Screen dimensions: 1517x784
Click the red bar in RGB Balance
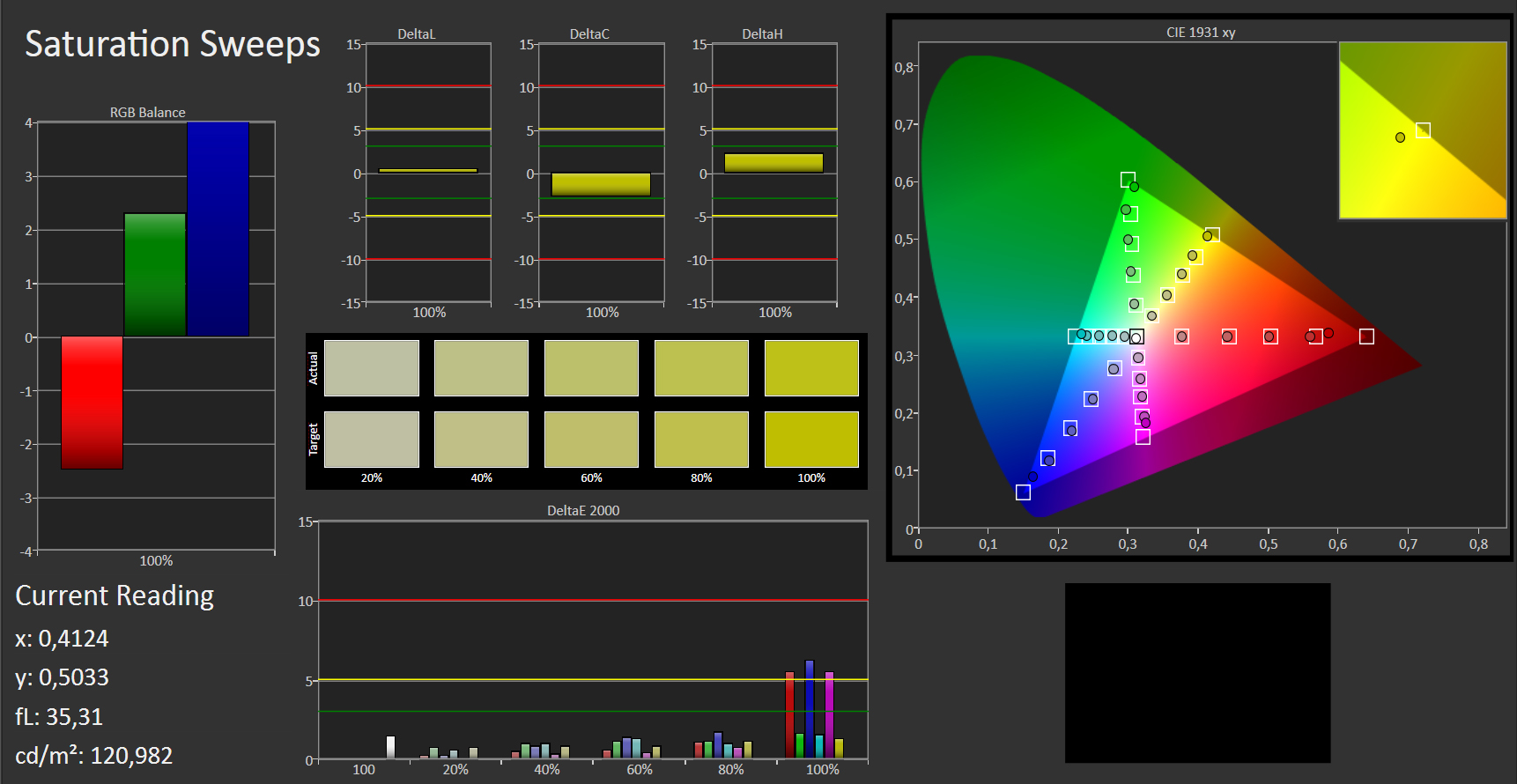coord(92,403)
